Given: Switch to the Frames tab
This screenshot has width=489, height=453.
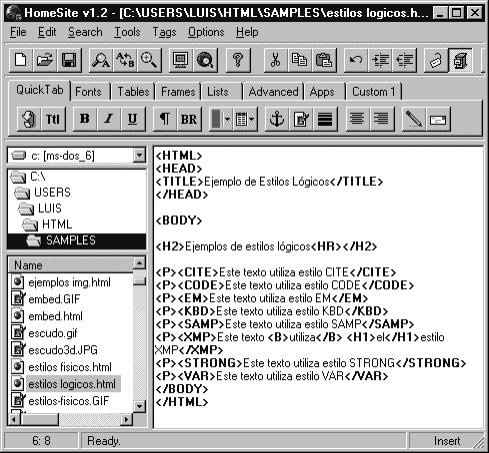Looking at the screenshot, I should coord(178,92).
